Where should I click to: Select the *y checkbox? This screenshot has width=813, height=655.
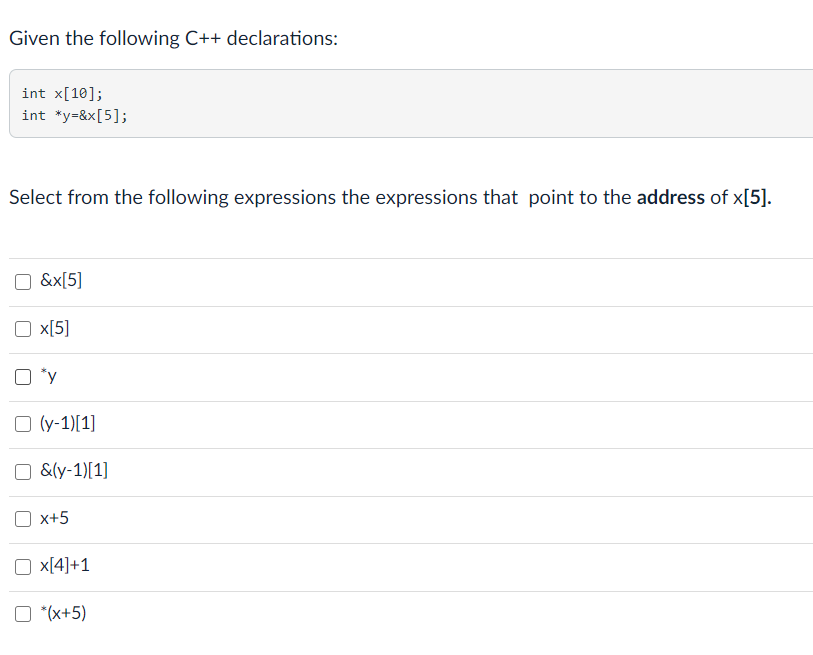pyautogui.click(x=22, y=376)
